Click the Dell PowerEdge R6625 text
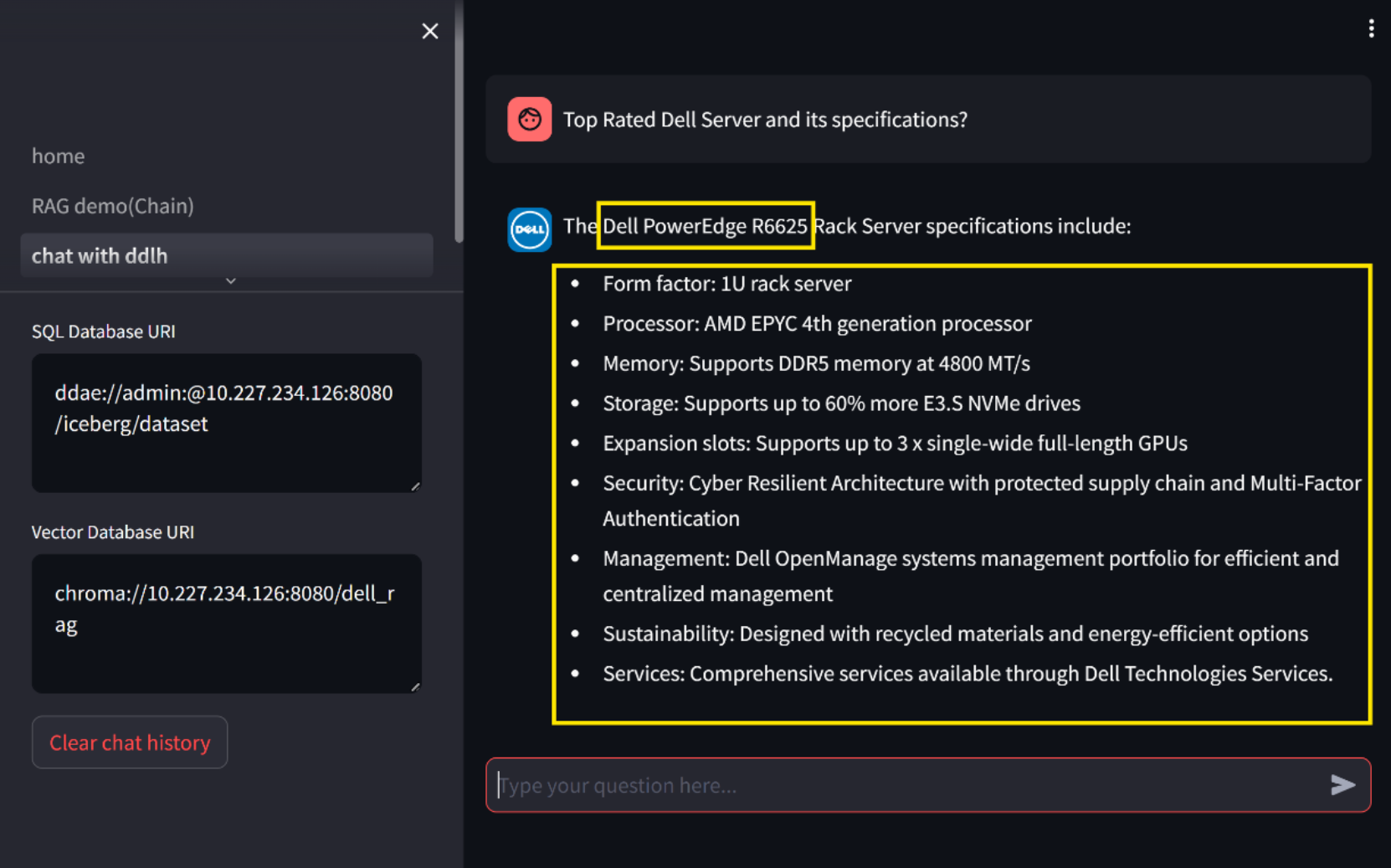The height and width of the screenshot is (868, 1391). (706, 226)
